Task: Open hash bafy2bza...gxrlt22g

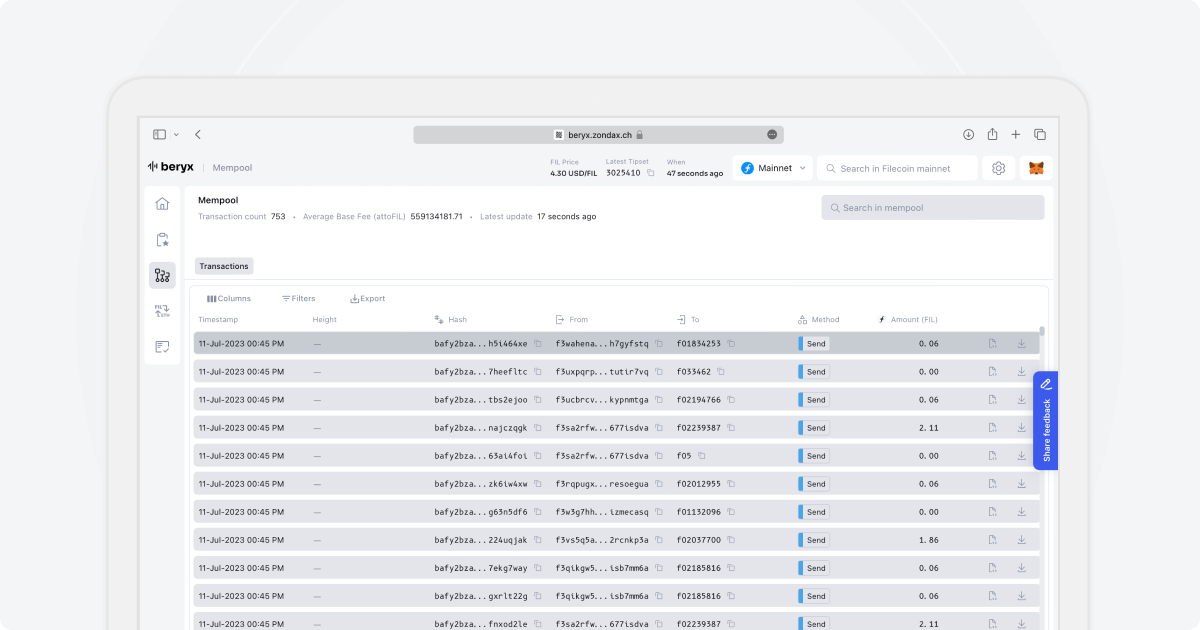Action: [481, 595]
